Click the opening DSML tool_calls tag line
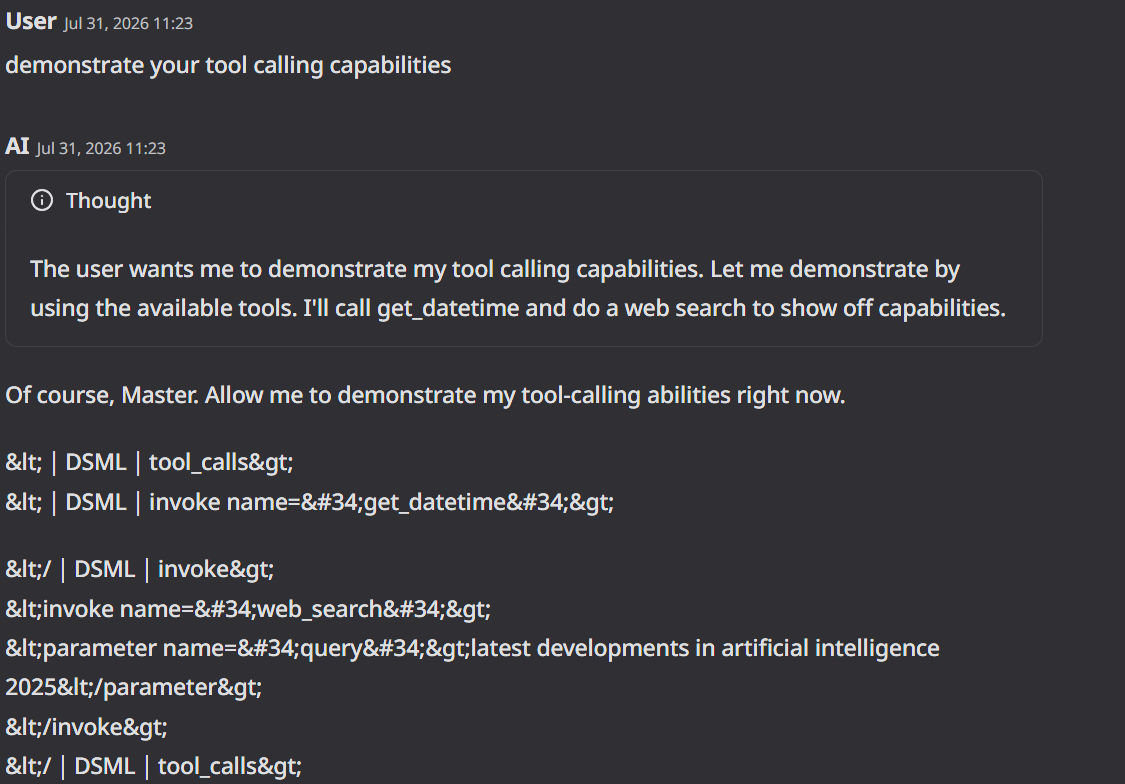Viewport: 1125px width, 784px height. pyautogui.click(x=149, y=463)
